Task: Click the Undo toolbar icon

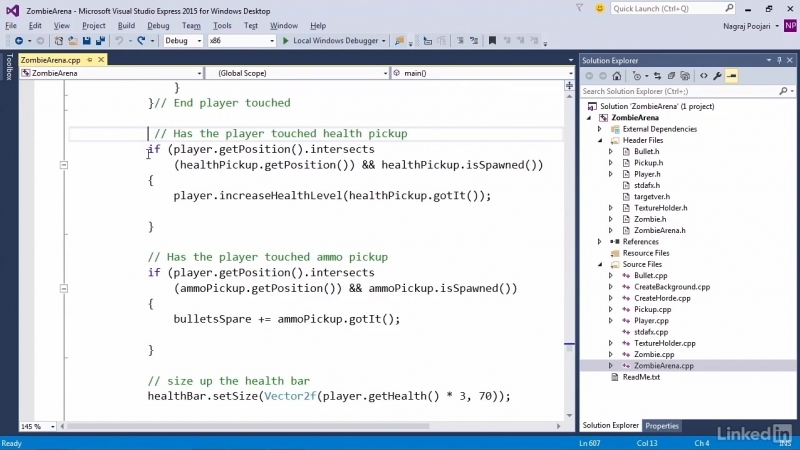Action: 120,41
